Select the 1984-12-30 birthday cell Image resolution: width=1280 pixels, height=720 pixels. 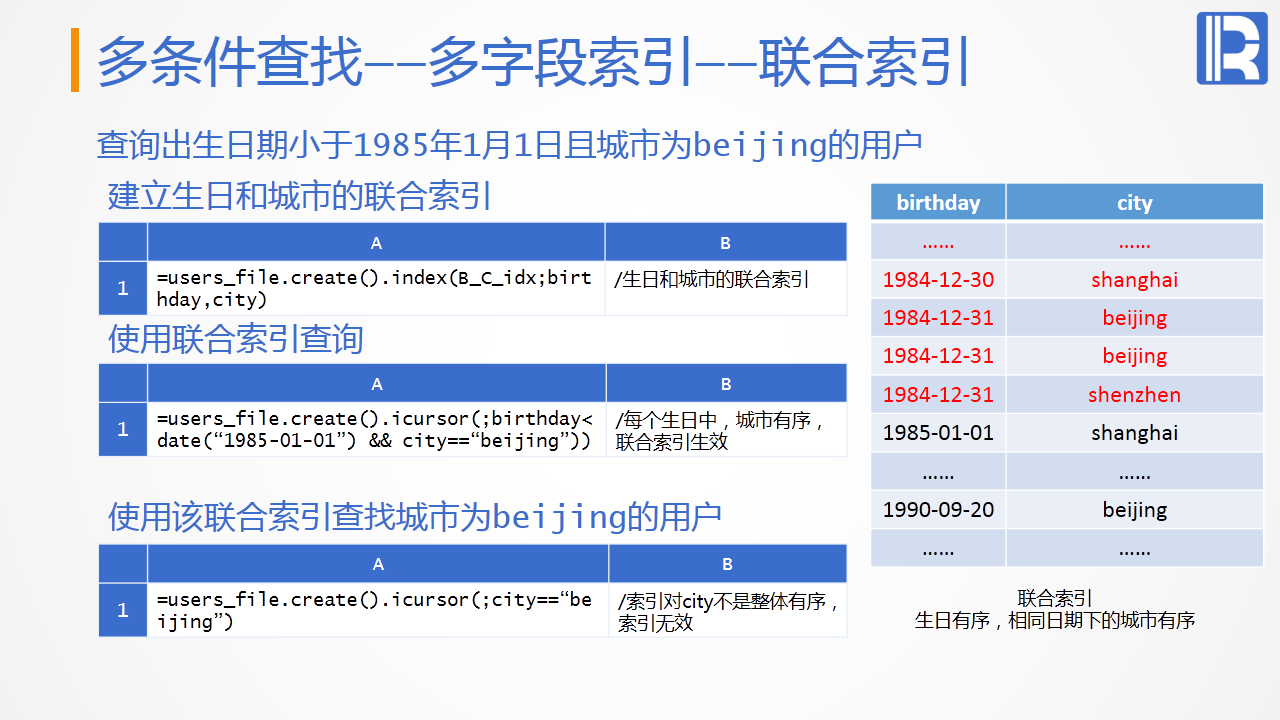(938, 280)
